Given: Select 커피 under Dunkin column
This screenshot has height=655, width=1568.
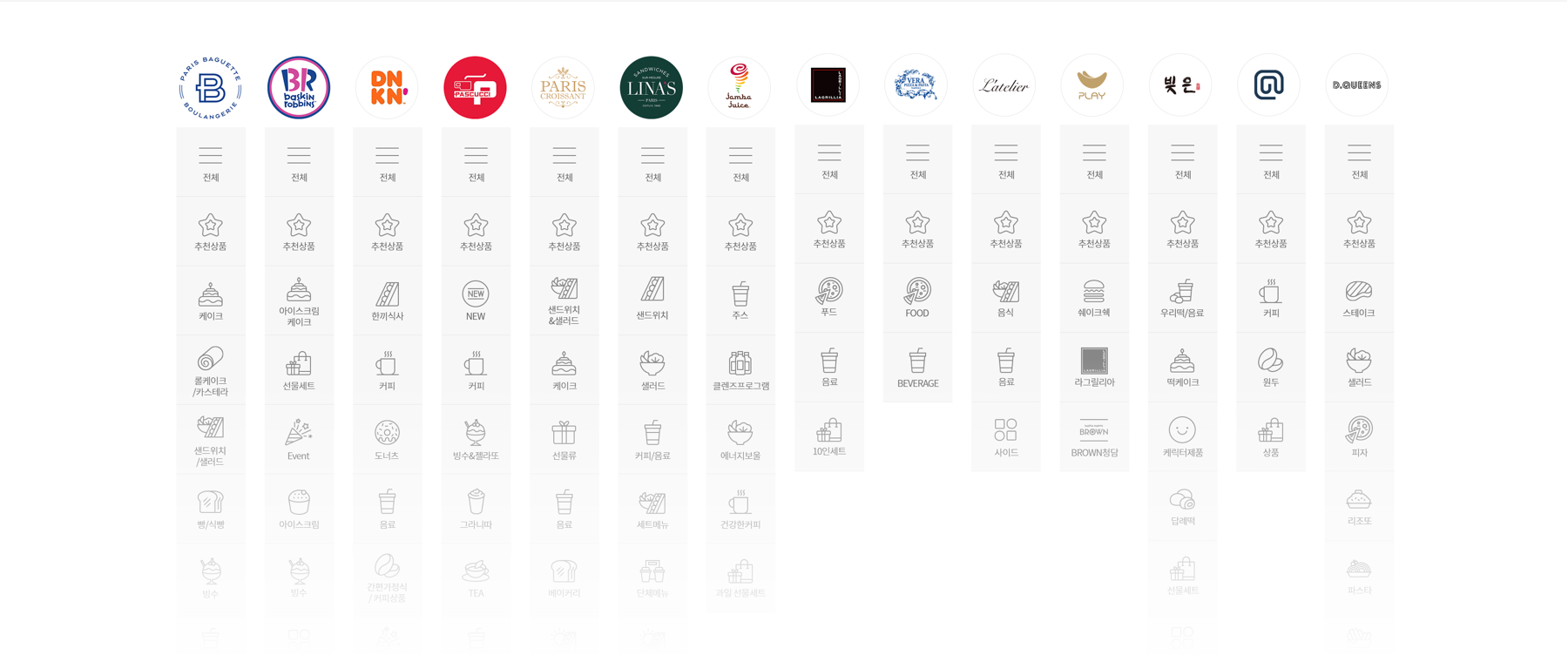Looking at the screenshot, I should [388, 371].
